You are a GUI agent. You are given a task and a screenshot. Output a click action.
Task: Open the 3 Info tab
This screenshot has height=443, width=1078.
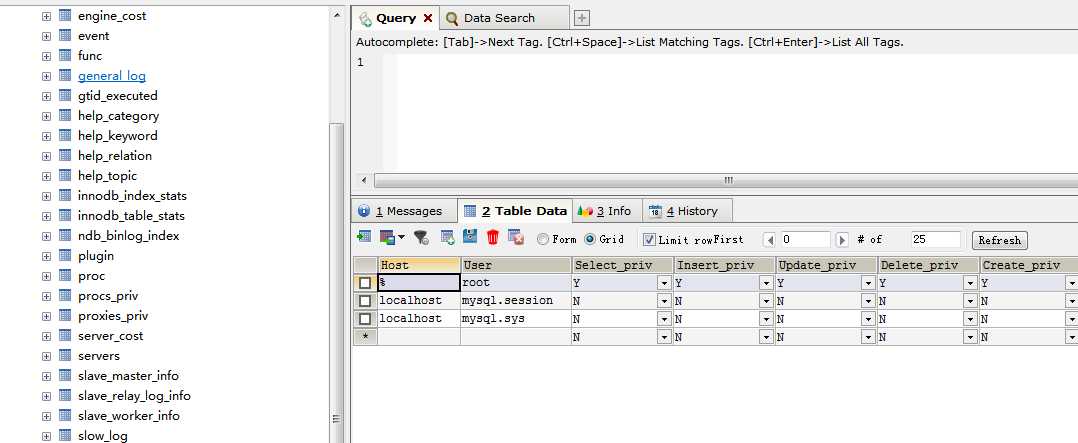click(605, 211)
